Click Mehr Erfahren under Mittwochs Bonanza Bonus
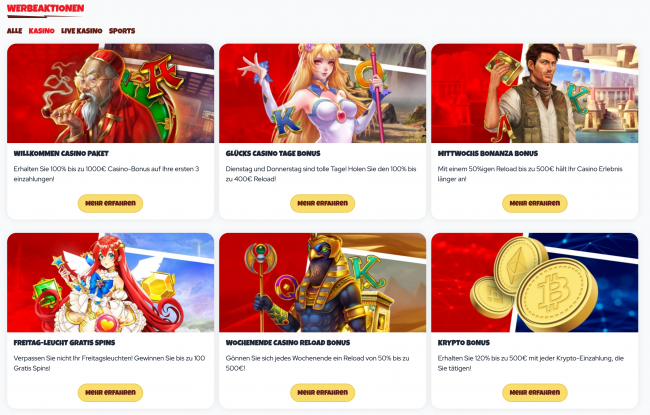 pyautogui.click(x=535, y=204)
